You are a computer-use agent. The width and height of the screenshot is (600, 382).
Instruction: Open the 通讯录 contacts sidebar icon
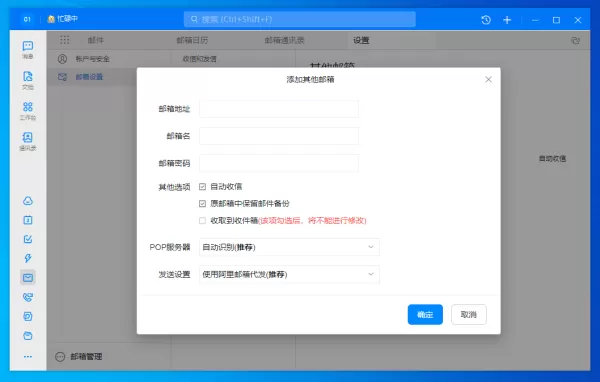pos(28,141)
